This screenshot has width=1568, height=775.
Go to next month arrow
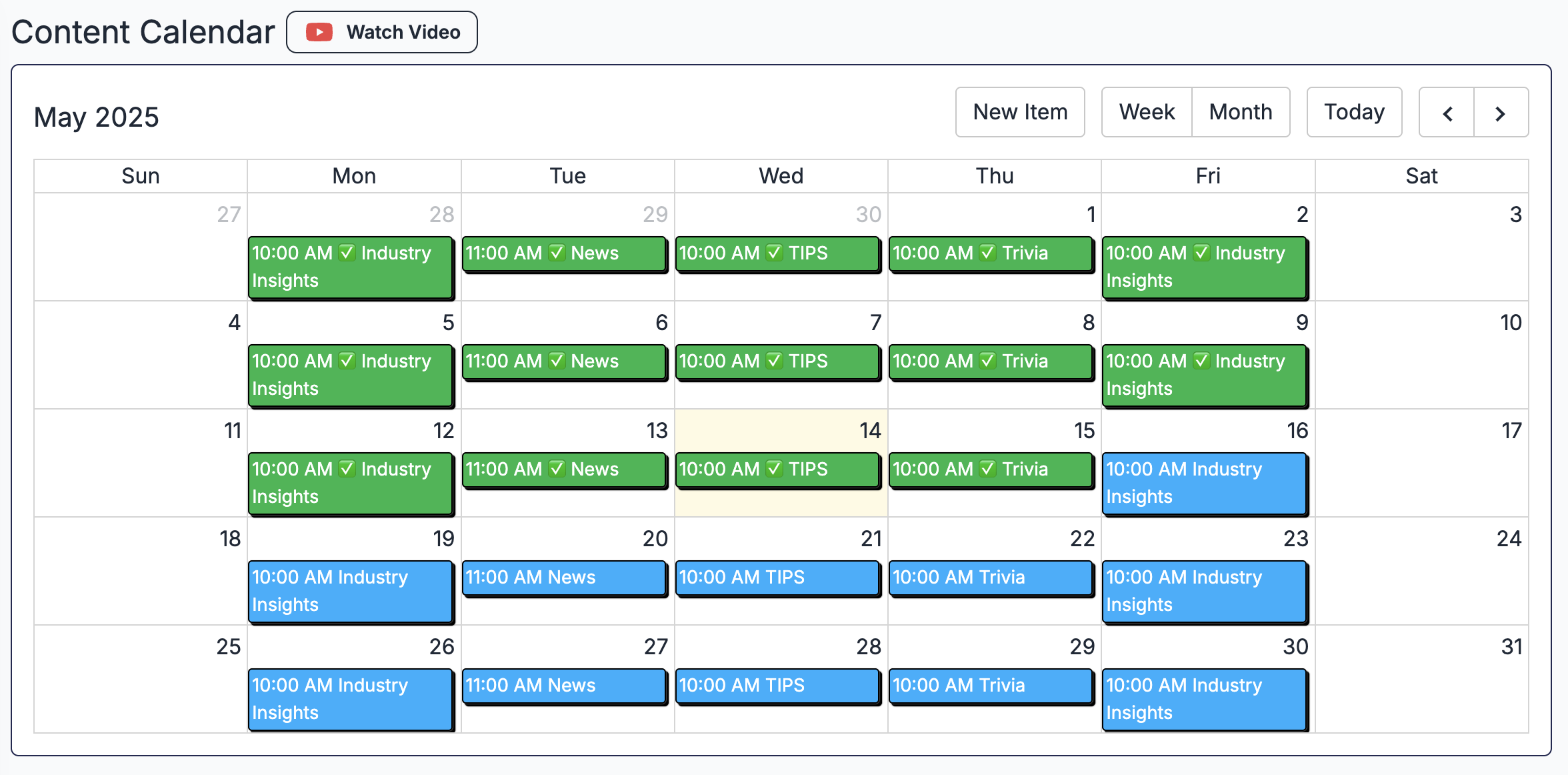1501,113
